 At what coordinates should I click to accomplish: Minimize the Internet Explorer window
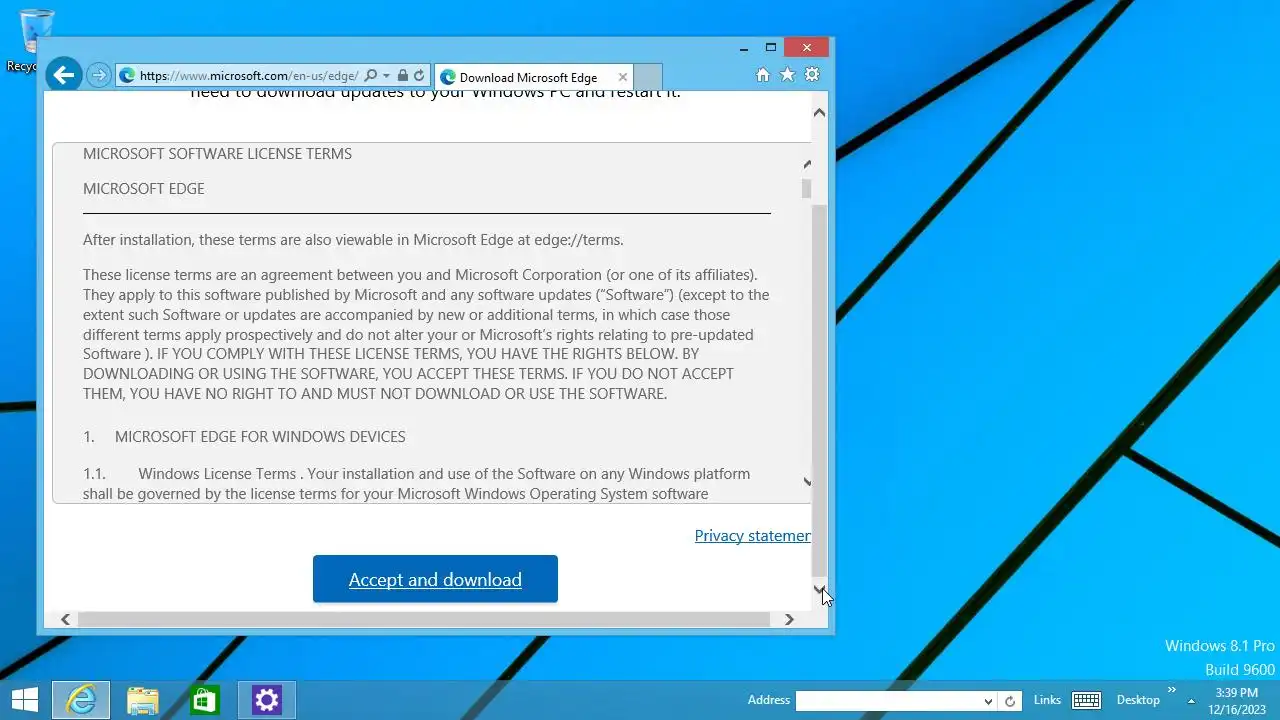coord(744,47)
